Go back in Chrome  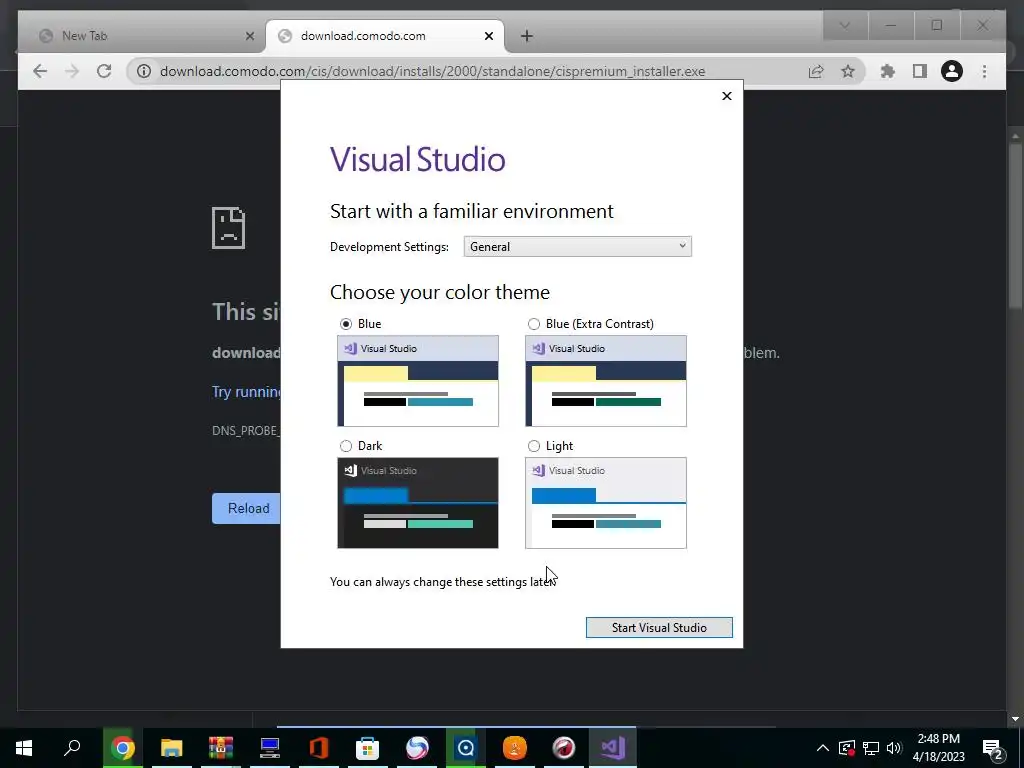click(x=40, y=71)
